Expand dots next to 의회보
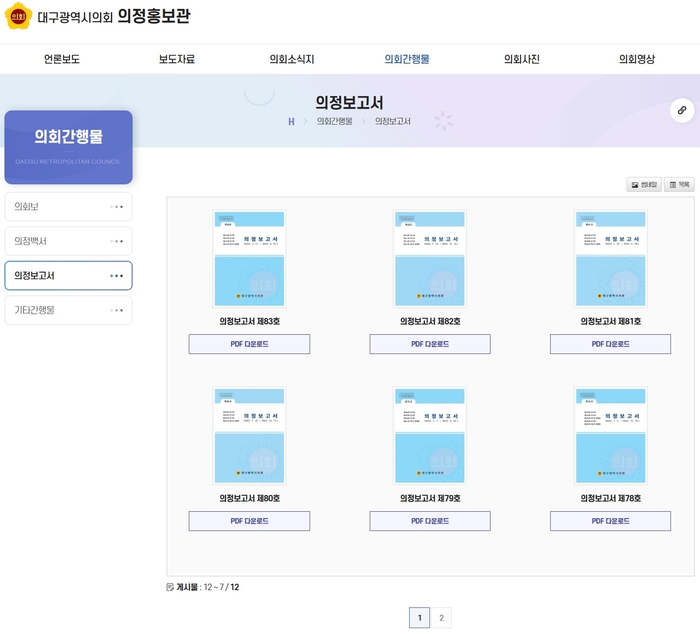700x634 pixels. click(x=117, y=207)
